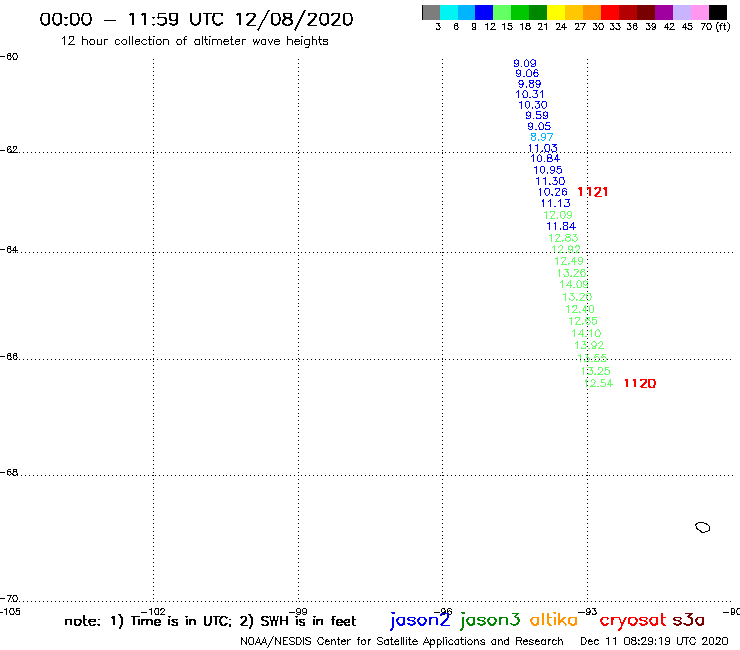Pick the orange swatch in the color scale

pos(592,12)
